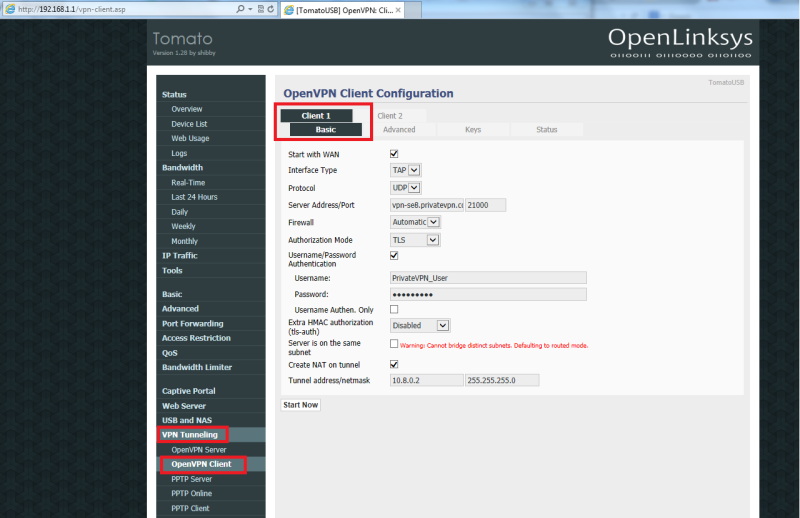The image size is (800, 518).
Task: Close the TomatoUSB OpenVPN browser tab
Action: pos(398,10)
